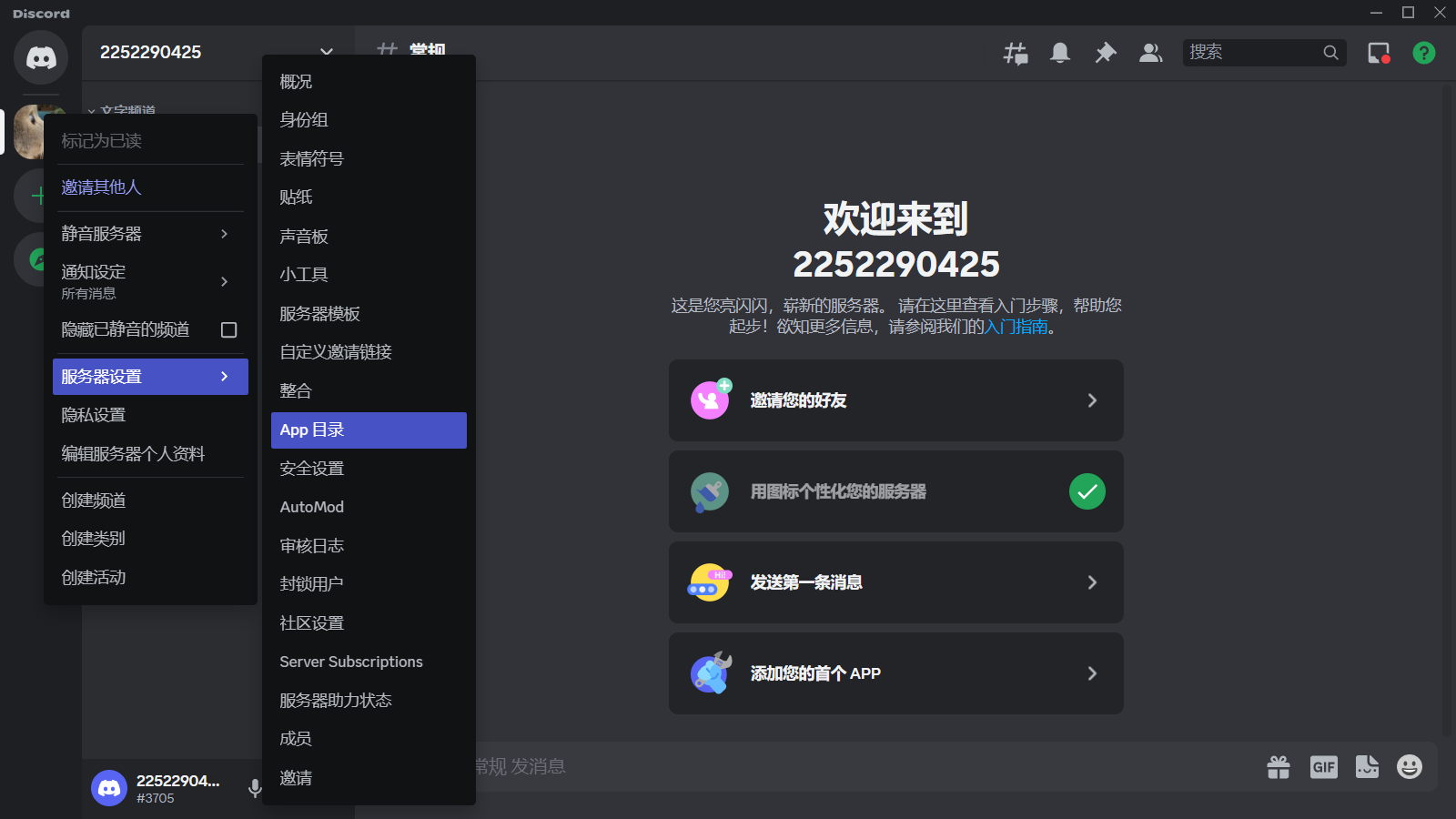Show pinned messages pin icon
This screenshot has height=819, width=1456.
pos(1106,53)
